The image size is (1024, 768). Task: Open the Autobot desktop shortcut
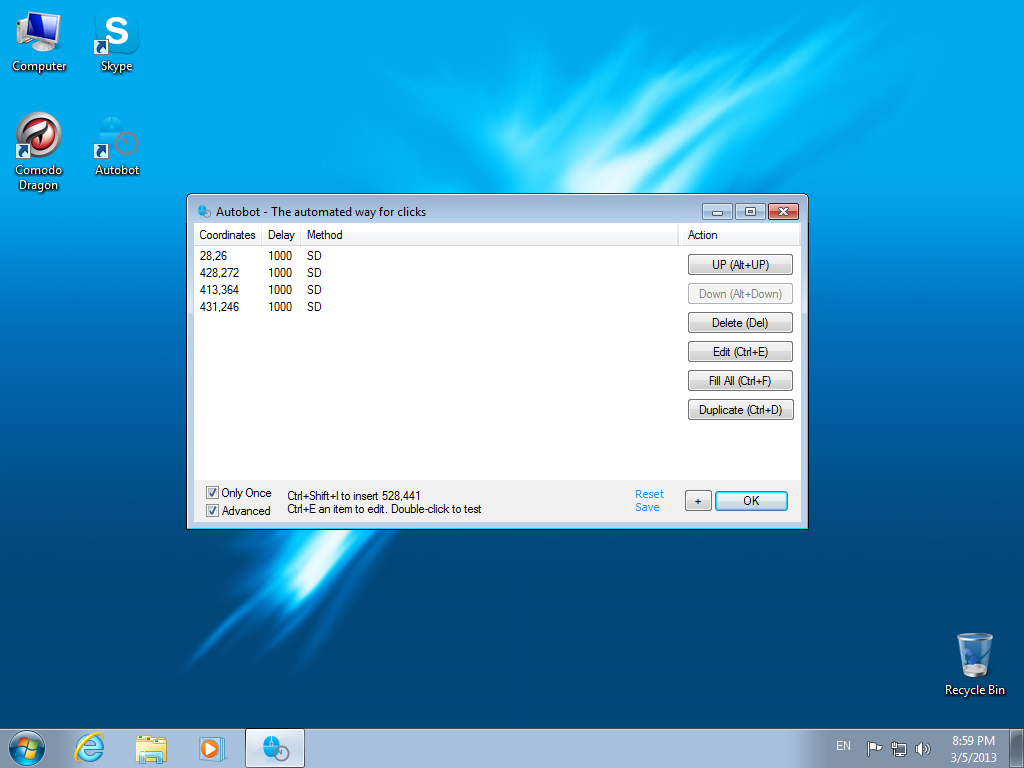[x=116, y=145]
